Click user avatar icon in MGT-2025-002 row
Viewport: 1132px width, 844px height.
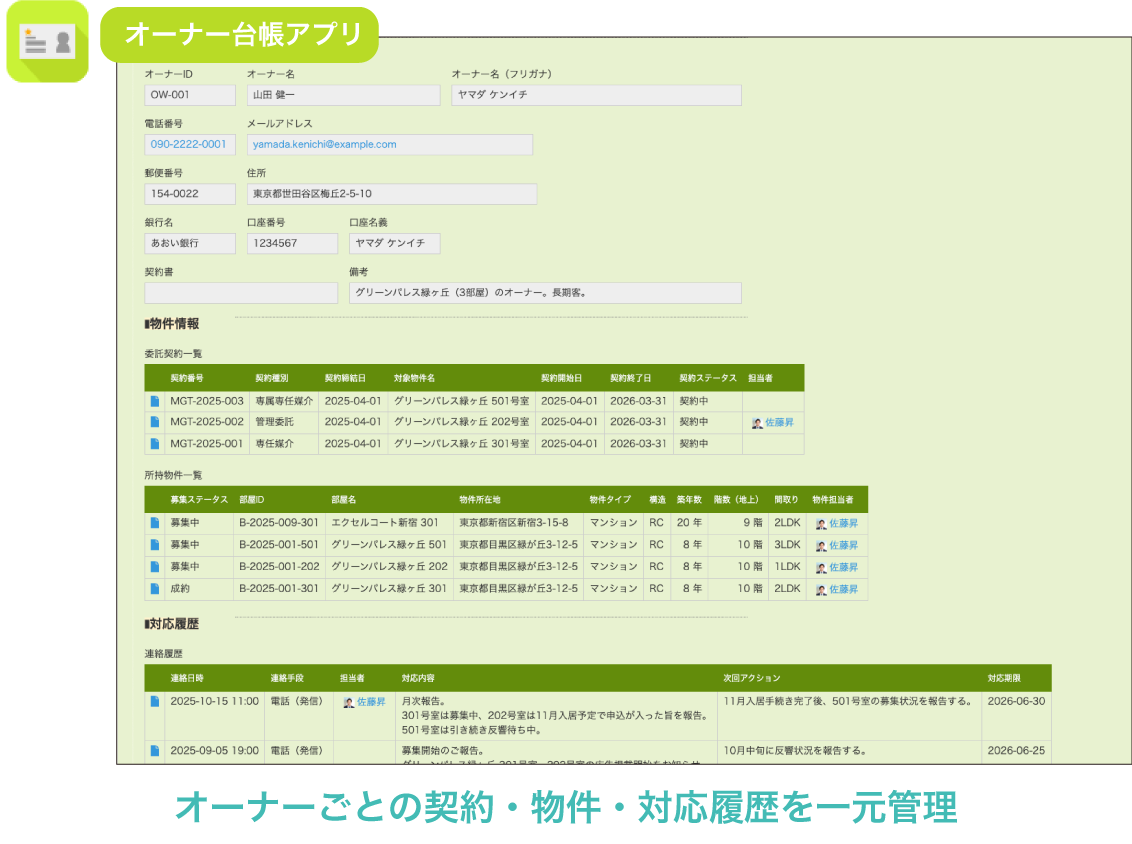(757, 423)
